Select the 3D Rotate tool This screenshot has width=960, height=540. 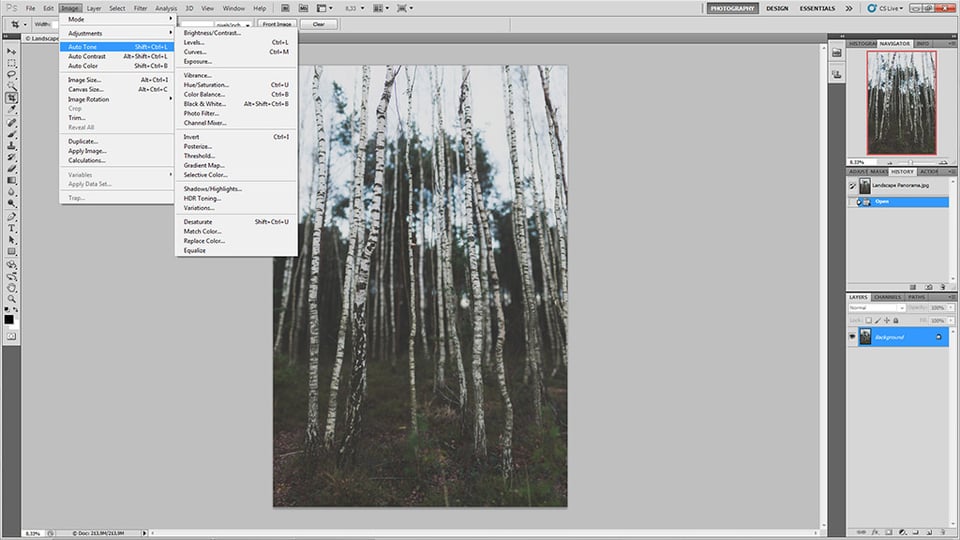11,265
